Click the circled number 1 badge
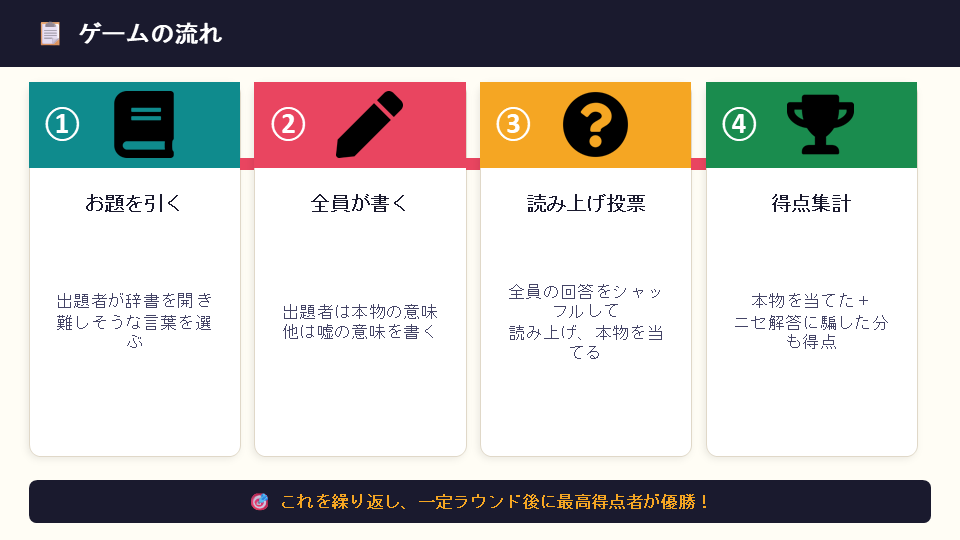 coord(62,125)
